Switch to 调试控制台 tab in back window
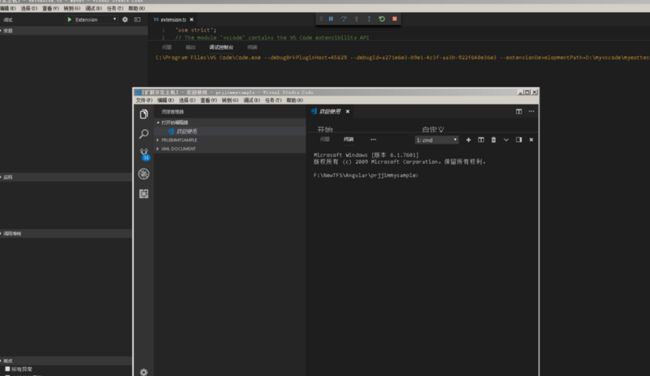The image size is (650, 376). point(221,47)
